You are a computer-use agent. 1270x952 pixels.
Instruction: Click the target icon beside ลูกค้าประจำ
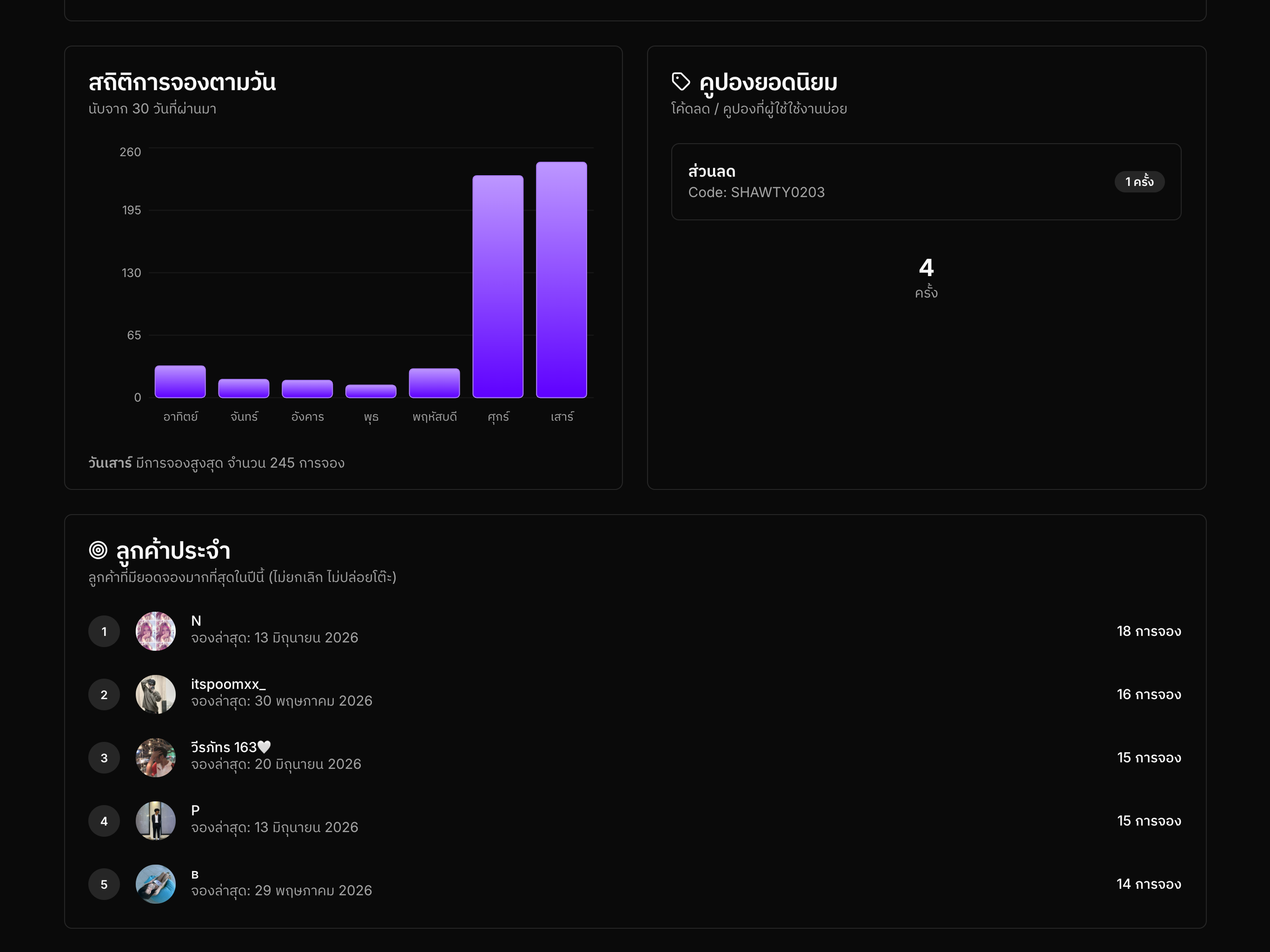[98, 549]
